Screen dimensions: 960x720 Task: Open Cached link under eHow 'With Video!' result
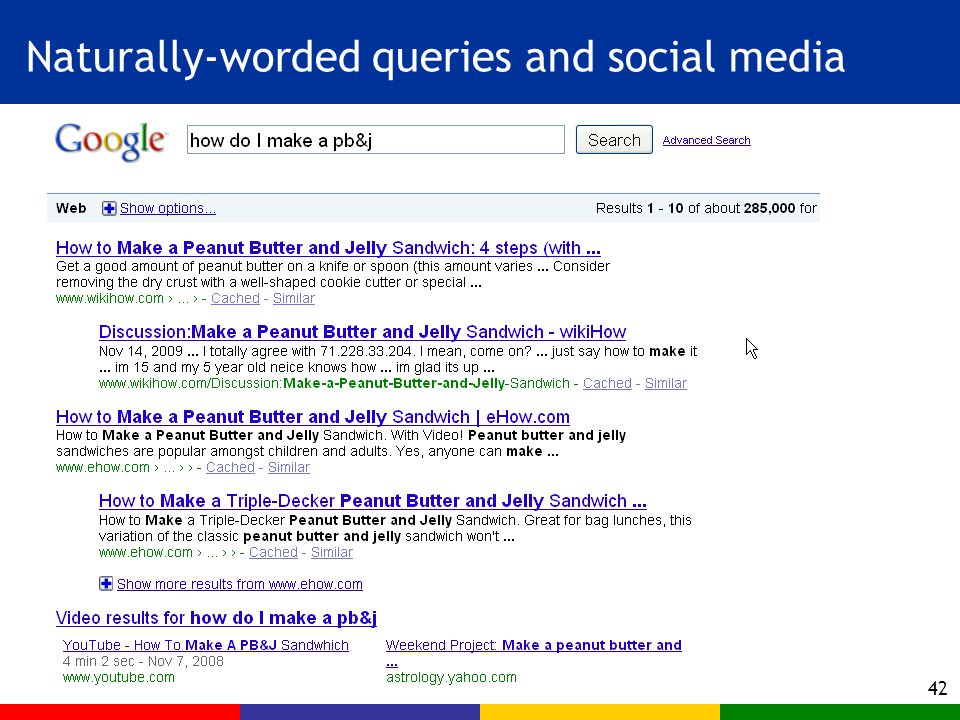point(230,467)
